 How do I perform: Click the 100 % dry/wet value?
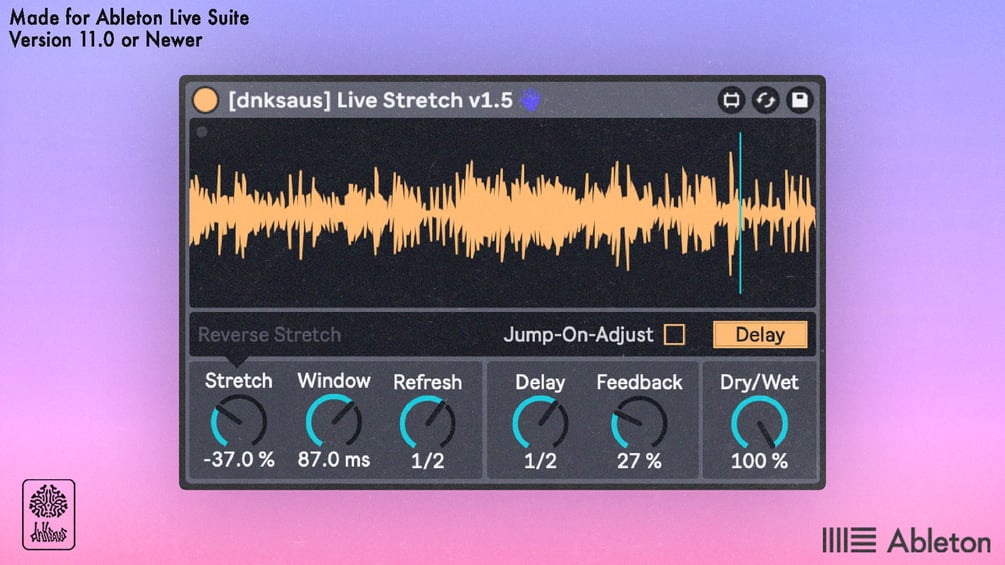760,461
